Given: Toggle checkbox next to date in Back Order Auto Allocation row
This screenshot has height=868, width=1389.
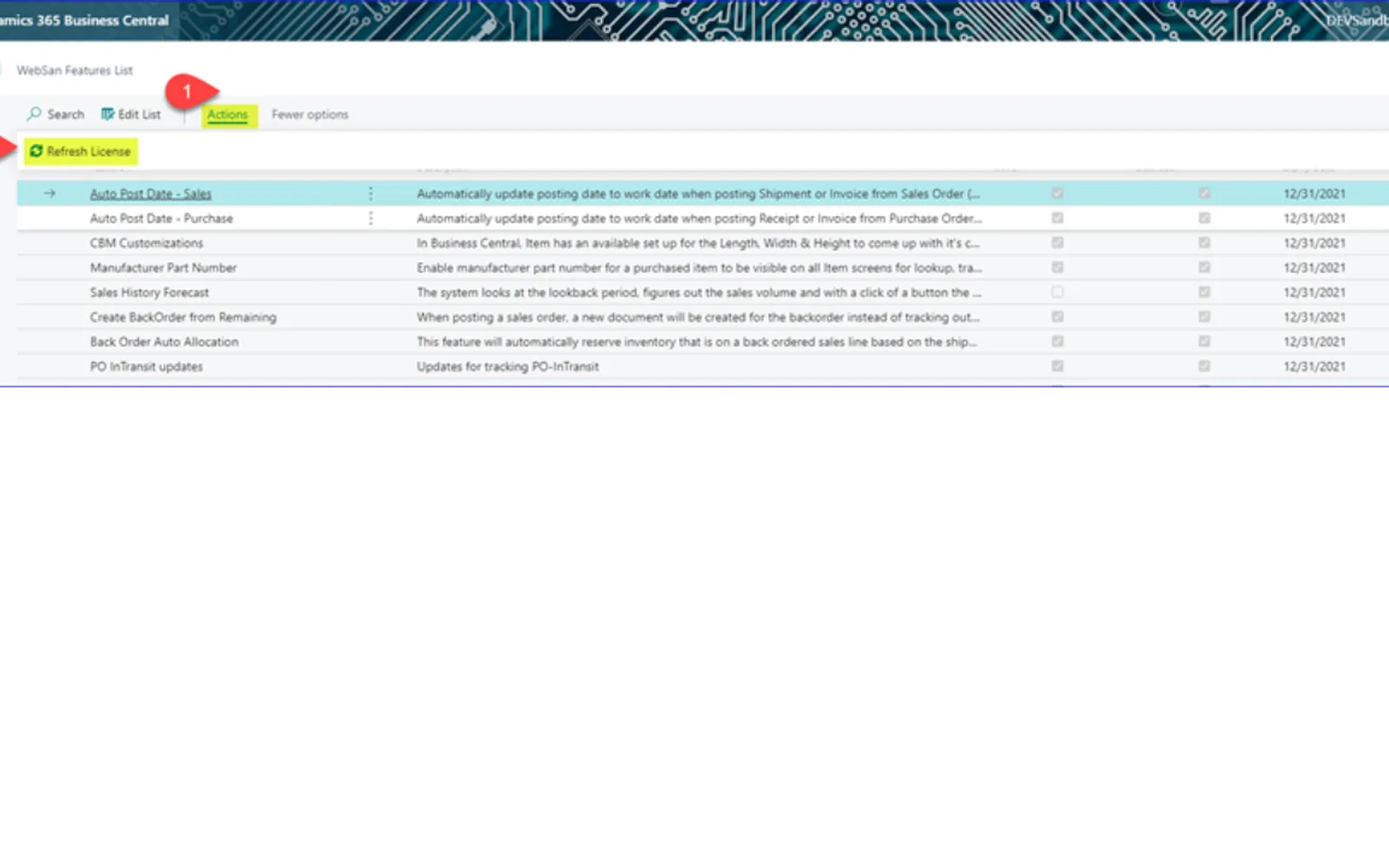Looking at the screenshot, I should (1204, 342).
